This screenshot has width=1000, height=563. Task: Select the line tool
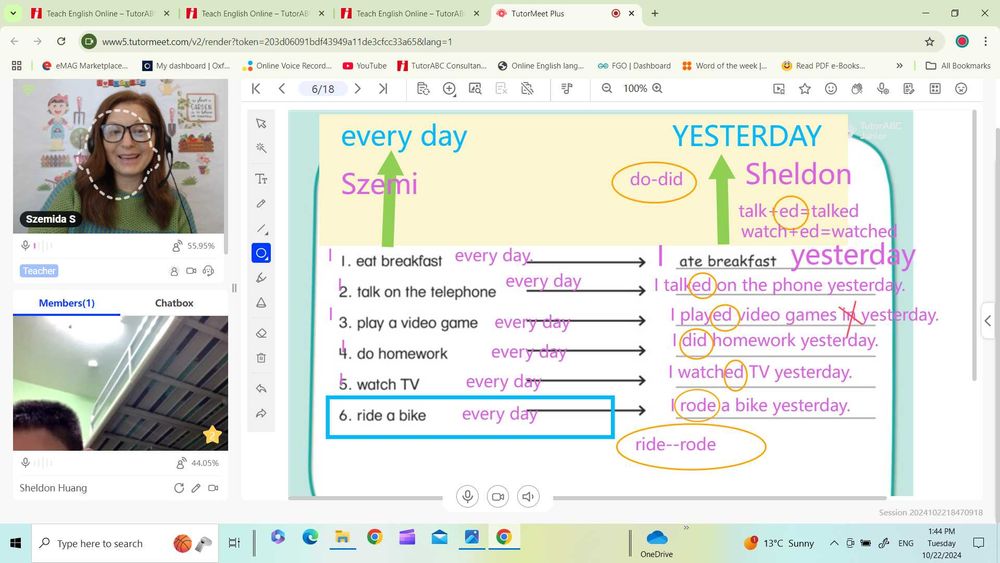(x=261, y=228)
